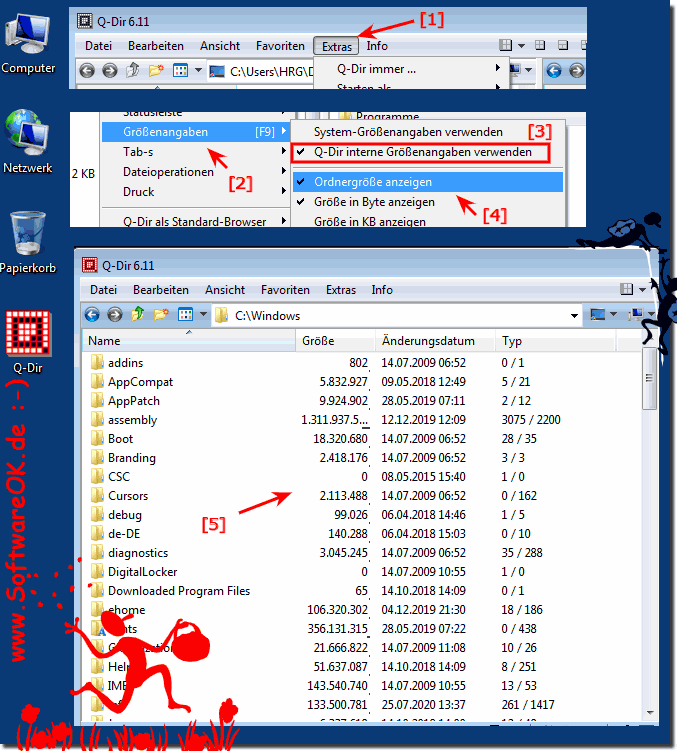The width and height of the screenshot is (677, 751).
Task: Open Extras menu in C:\Users\HRG window
Action: 336,46
